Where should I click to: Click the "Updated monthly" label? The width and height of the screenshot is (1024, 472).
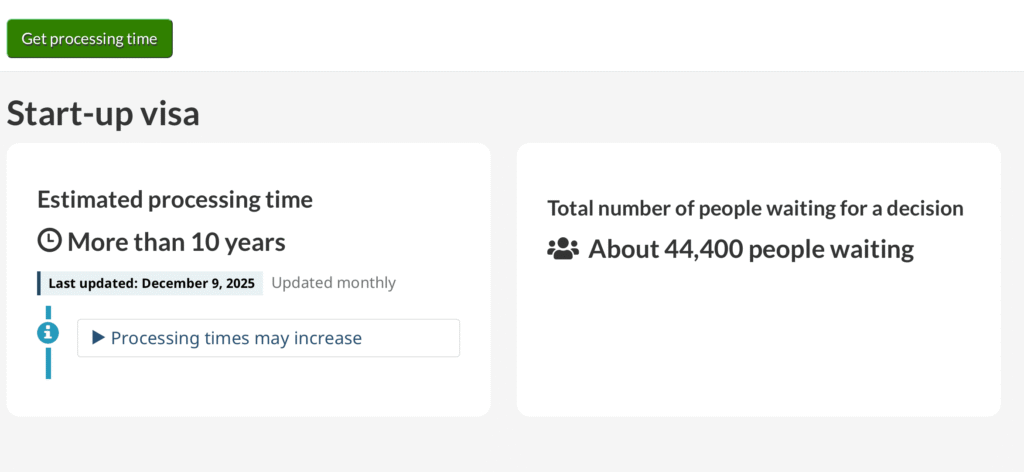[x=333, y=283]
